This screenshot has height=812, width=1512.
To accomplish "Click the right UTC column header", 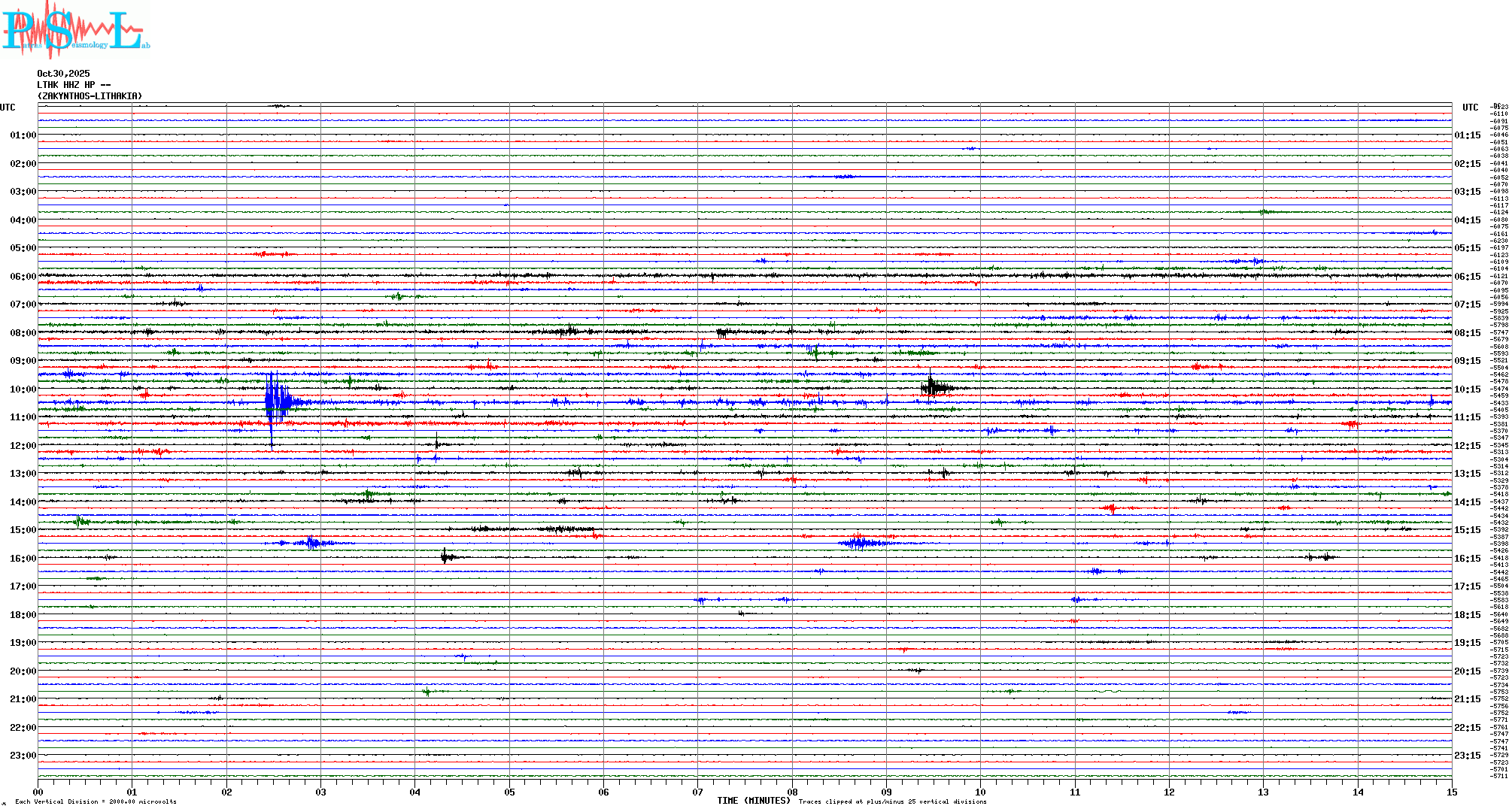I will coord(1470,108).
